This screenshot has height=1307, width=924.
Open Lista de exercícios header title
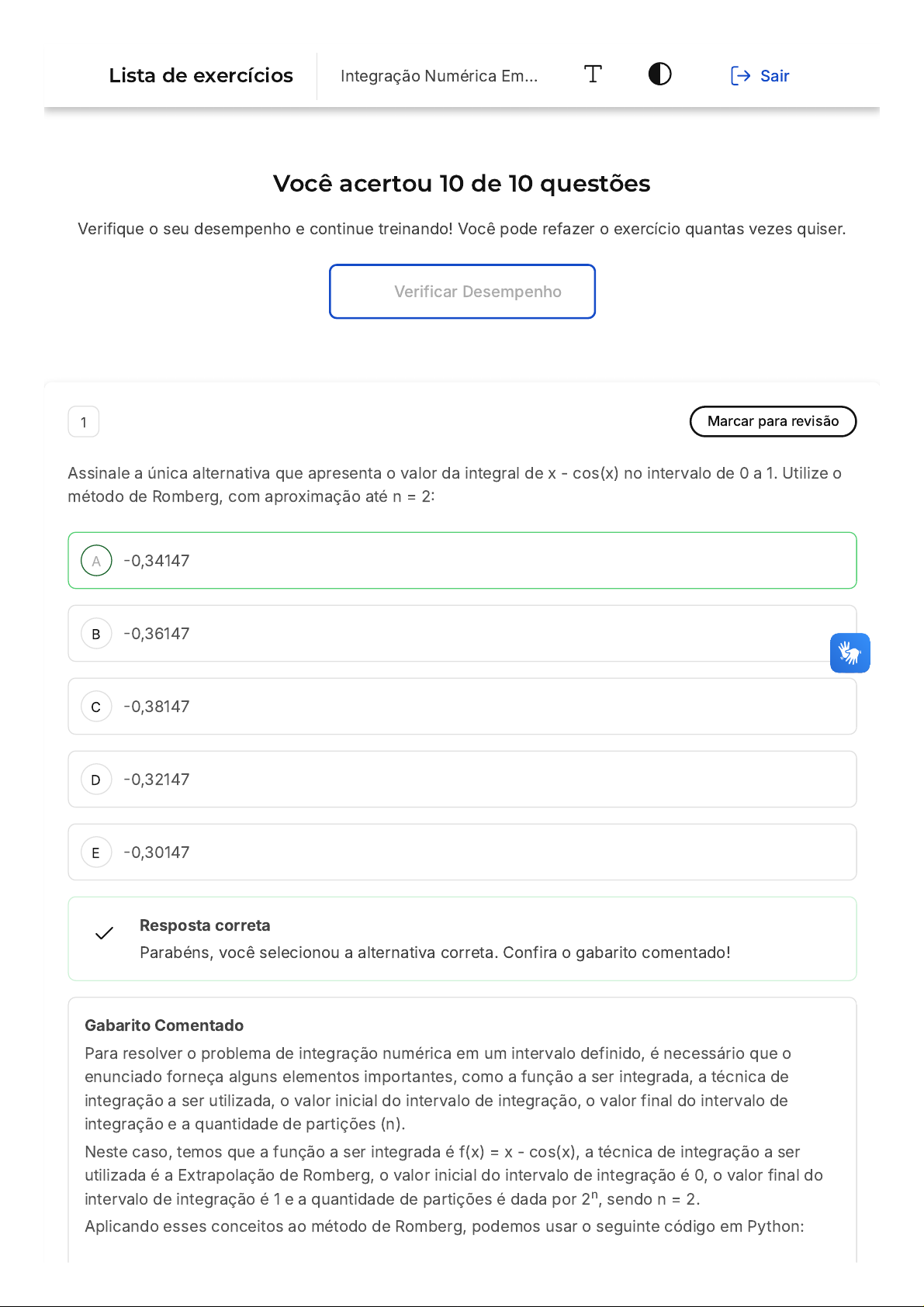pos(201,75)
